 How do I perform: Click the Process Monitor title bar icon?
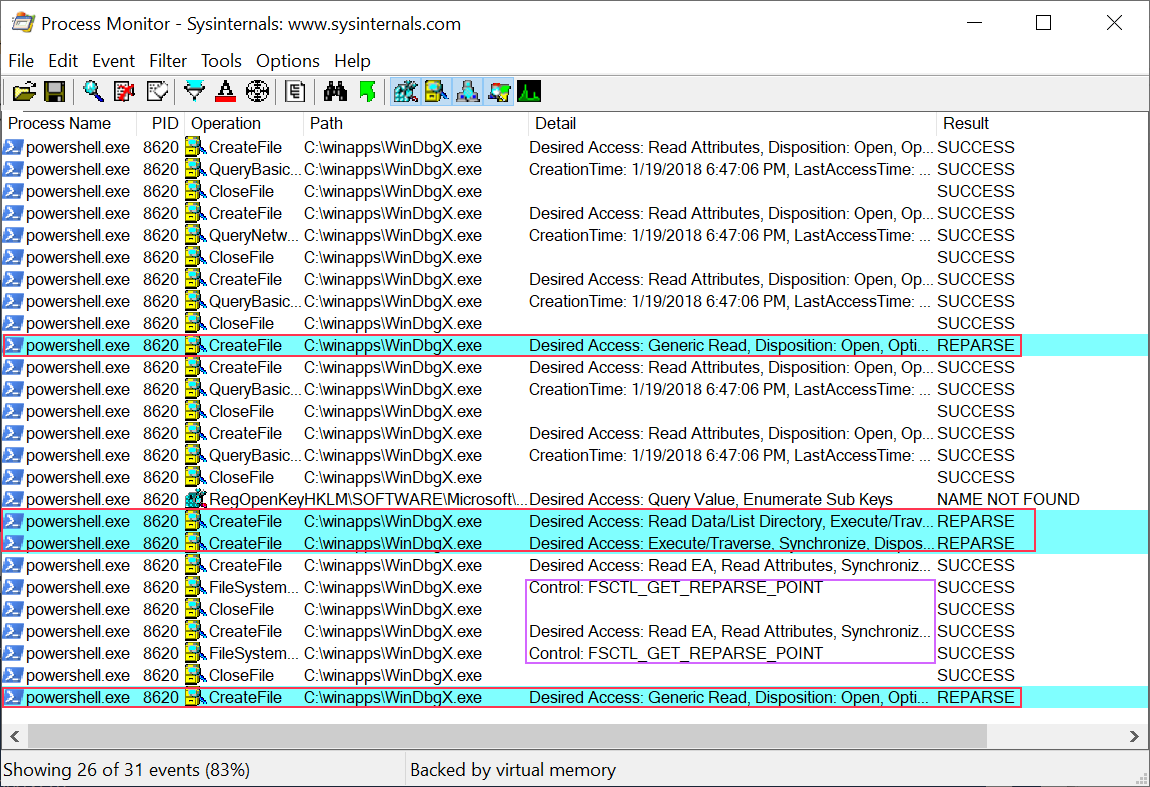pos(23,23)
